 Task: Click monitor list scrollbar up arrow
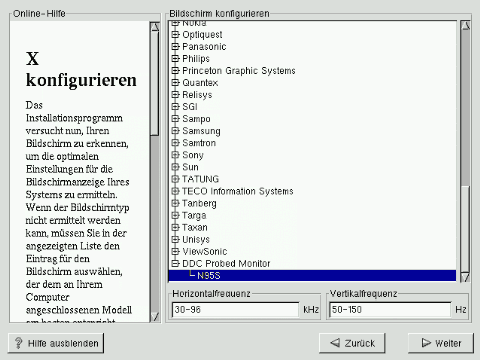465,26
